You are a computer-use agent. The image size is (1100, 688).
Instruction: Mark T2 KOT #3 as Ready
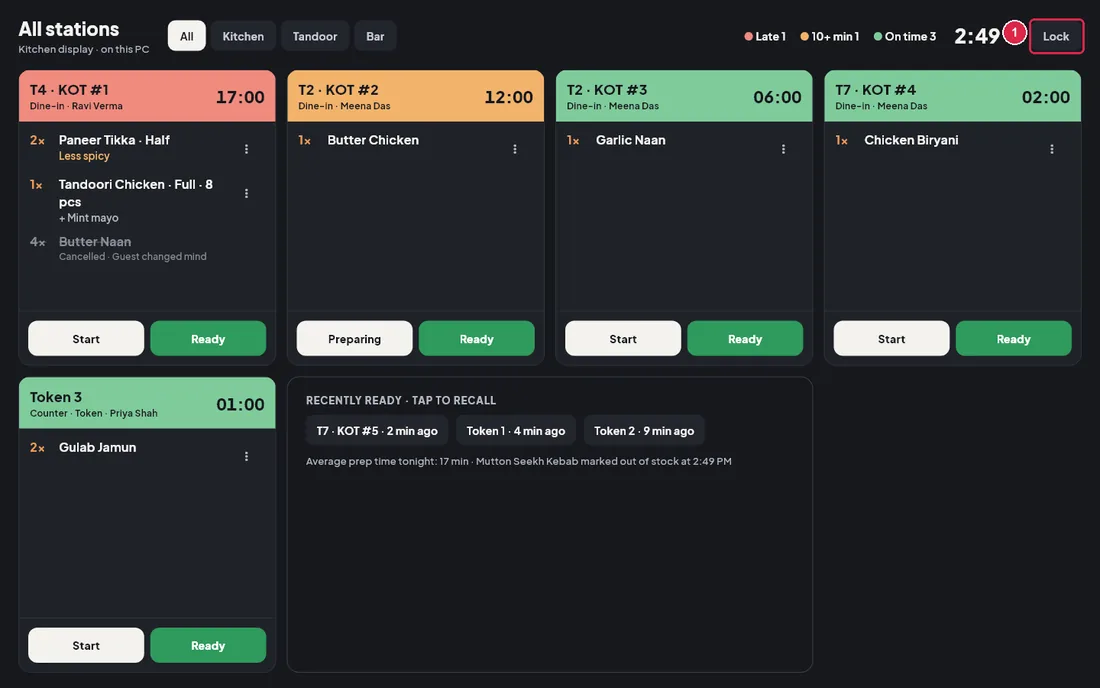point(745,339)
